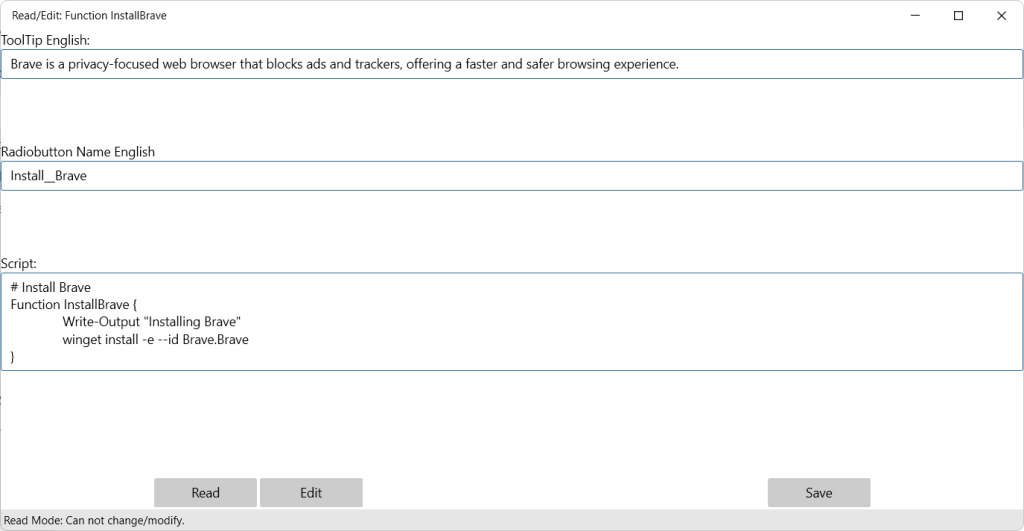Select the Radiobutton Name field with Install__Brave
Image resolution: width=1024 pixels, height=531 pixels.
tap(512, 176)
